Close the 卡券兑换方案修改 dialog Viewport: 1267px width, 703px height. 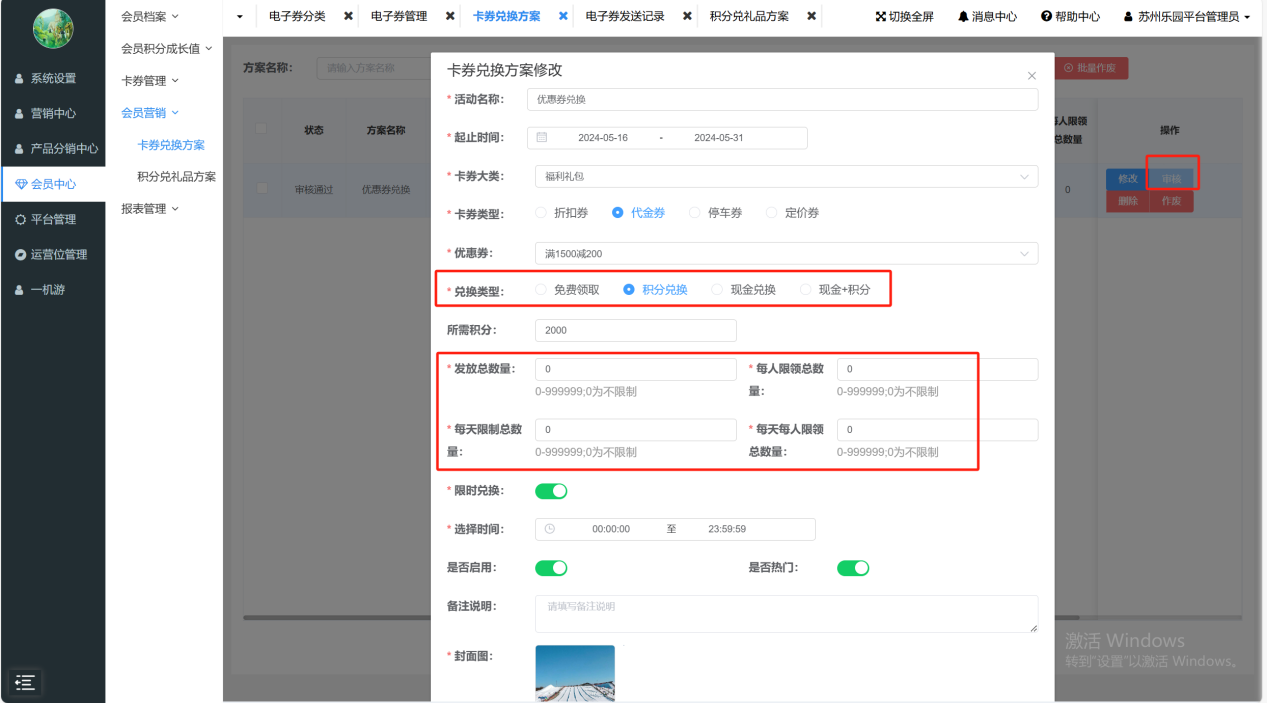point(1032,76)
